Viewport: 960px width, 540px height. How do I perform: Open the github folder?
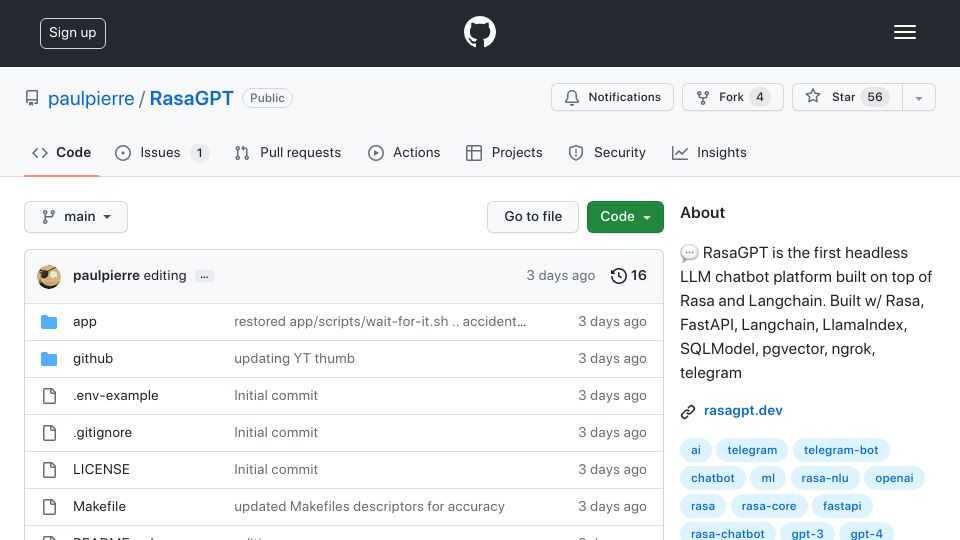pyautogui.click(x=93, y=359)
